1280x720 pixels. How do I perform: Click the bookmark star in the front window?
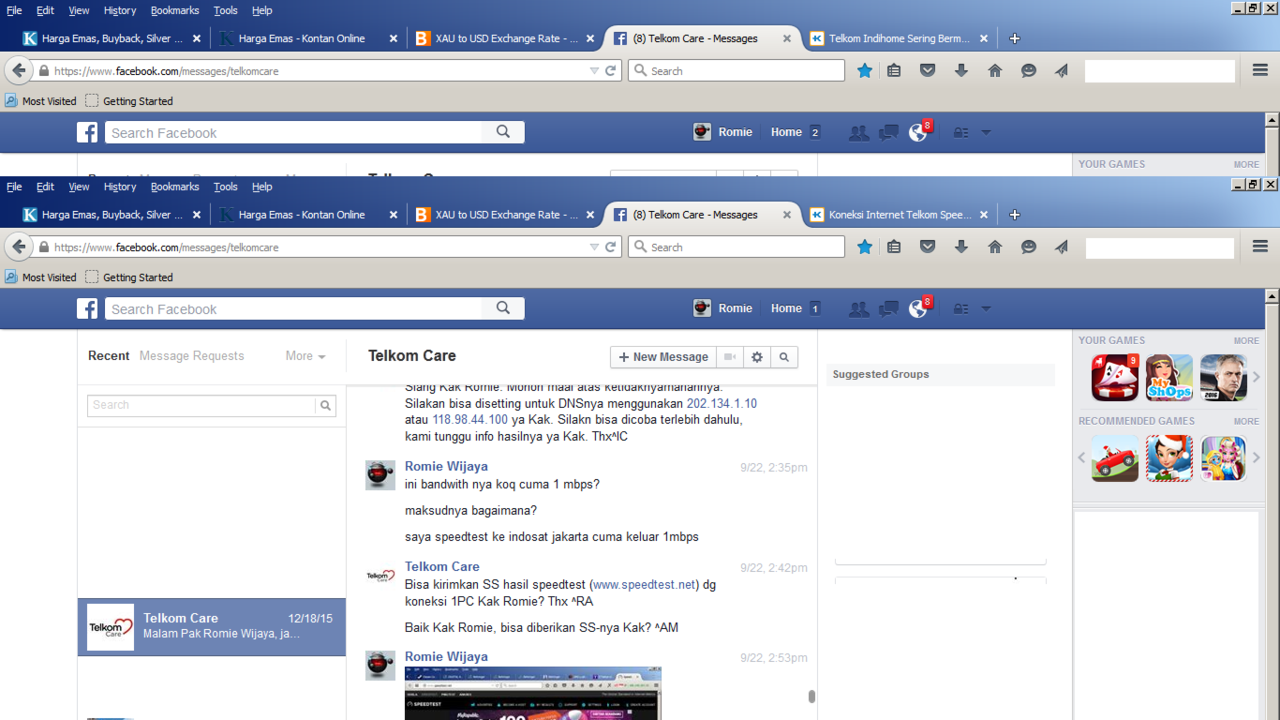pyautogui.click(x=865, y=247)
